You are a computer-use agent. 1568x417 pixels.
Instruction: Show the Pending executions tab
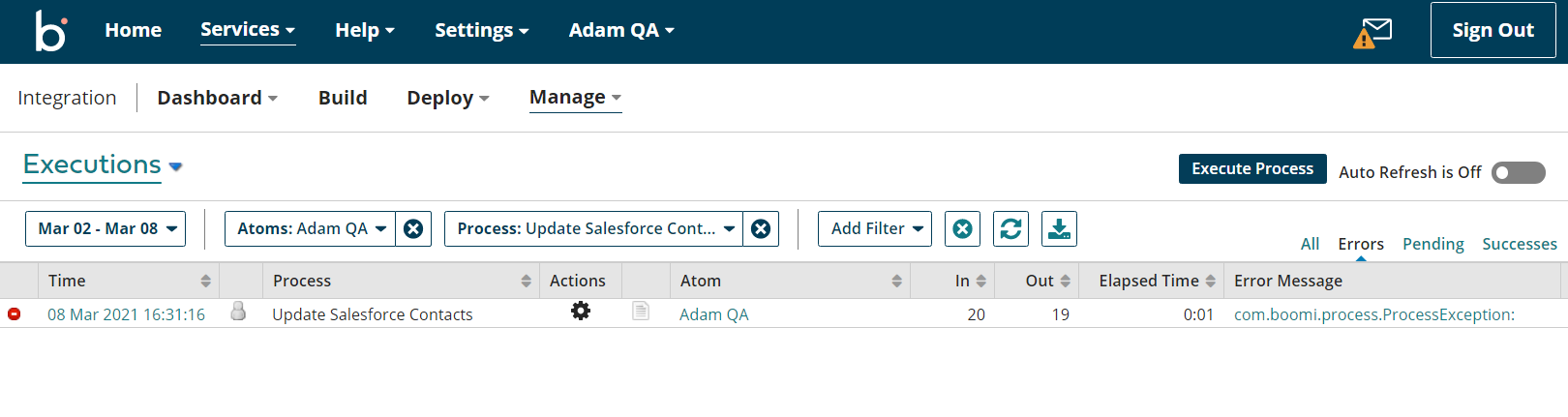click(1432, 244)
